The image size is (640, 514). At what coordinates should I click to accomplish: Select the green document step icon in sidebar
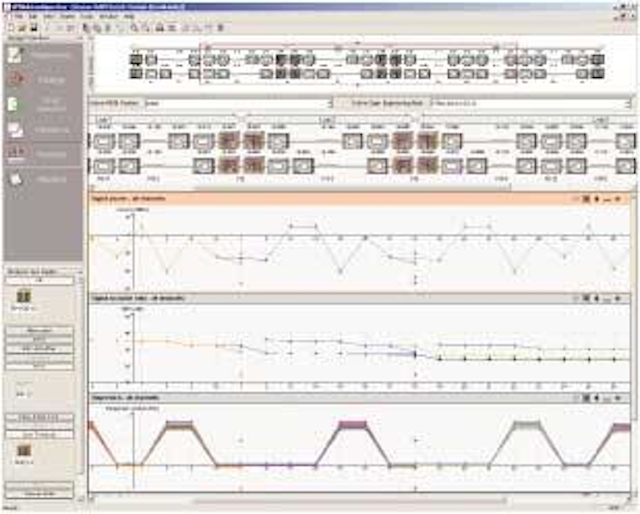[x=13, y=105]
